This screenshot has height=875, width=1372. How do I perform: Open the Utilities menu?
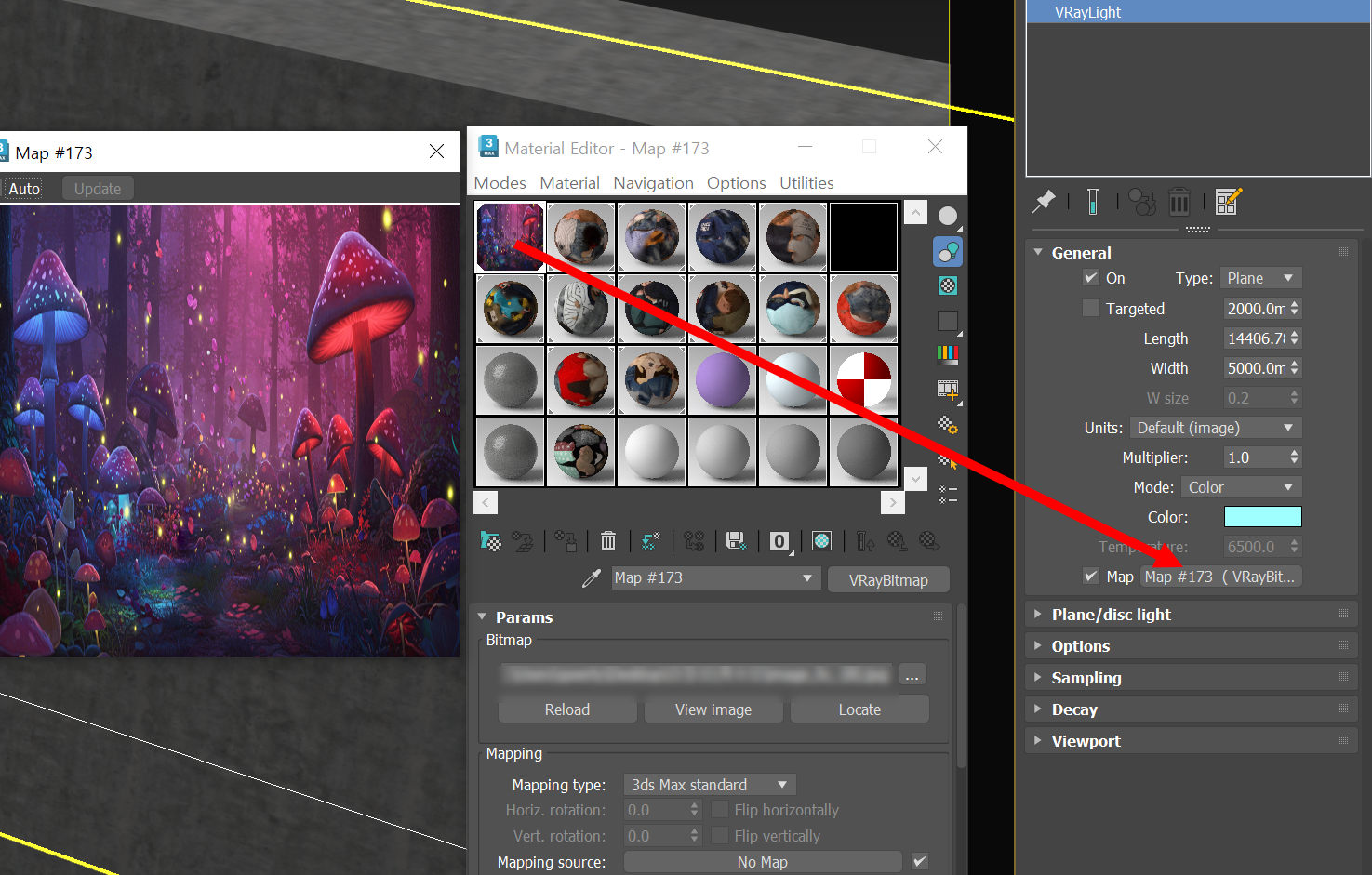[806, 183]
